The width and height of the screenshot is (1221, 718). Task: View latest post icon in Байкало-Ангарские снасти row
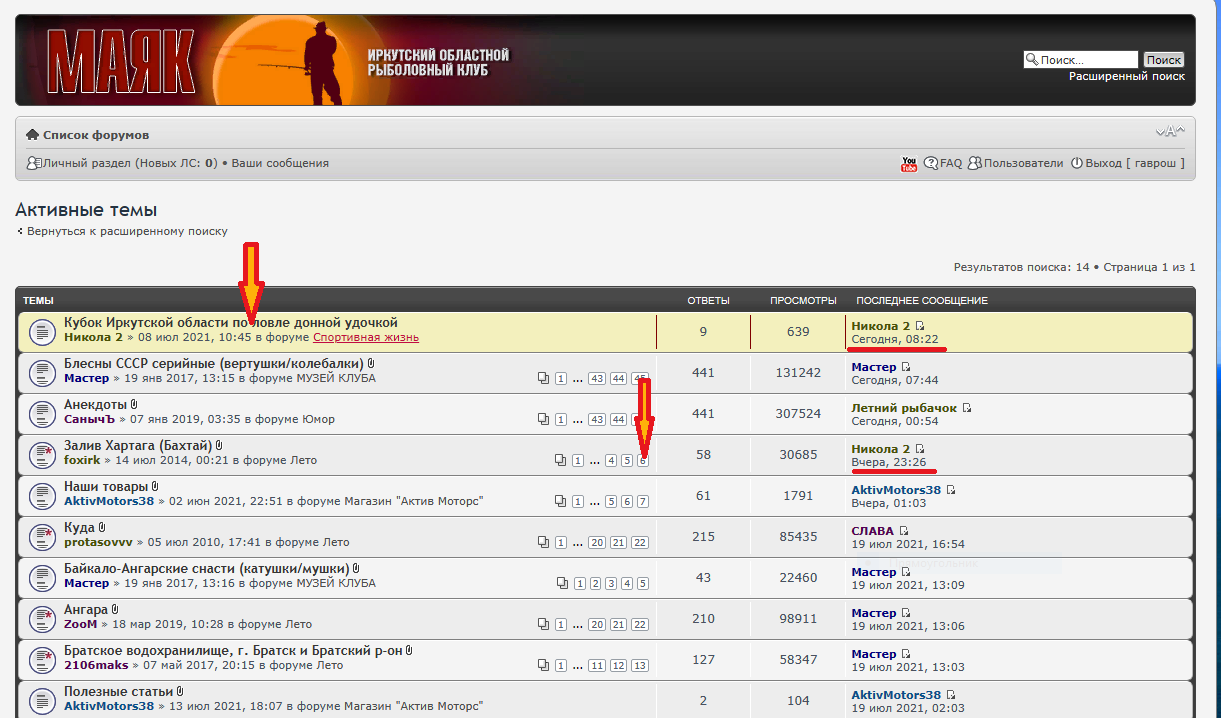tap(904, 572)
